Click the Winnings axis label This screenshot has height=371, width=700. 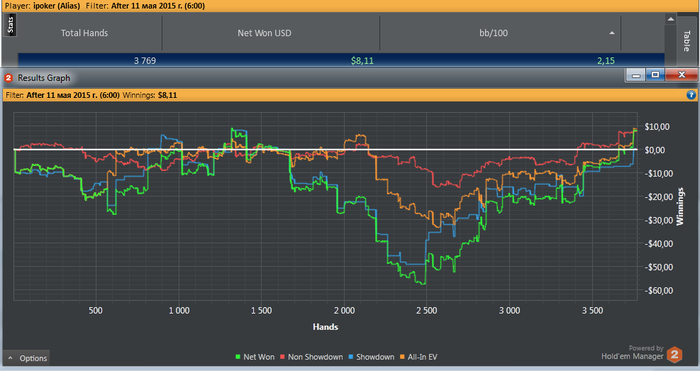(x=680, y=206)
